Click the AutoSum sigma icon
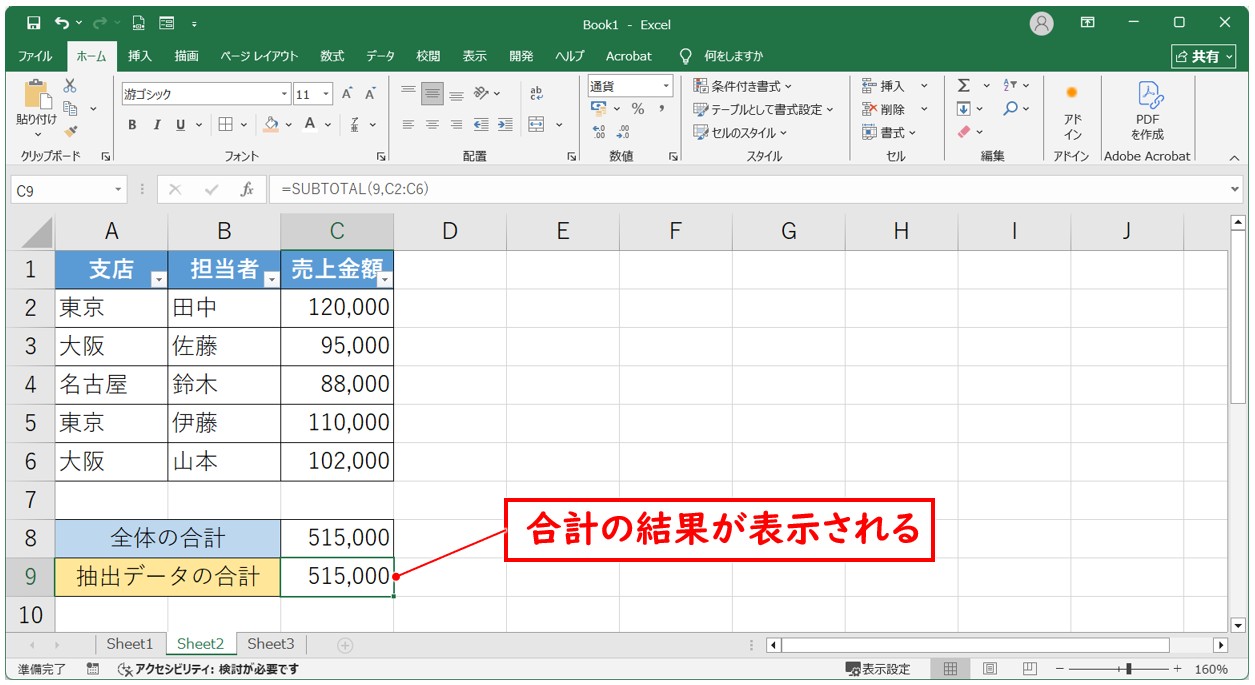 point(963,86)
